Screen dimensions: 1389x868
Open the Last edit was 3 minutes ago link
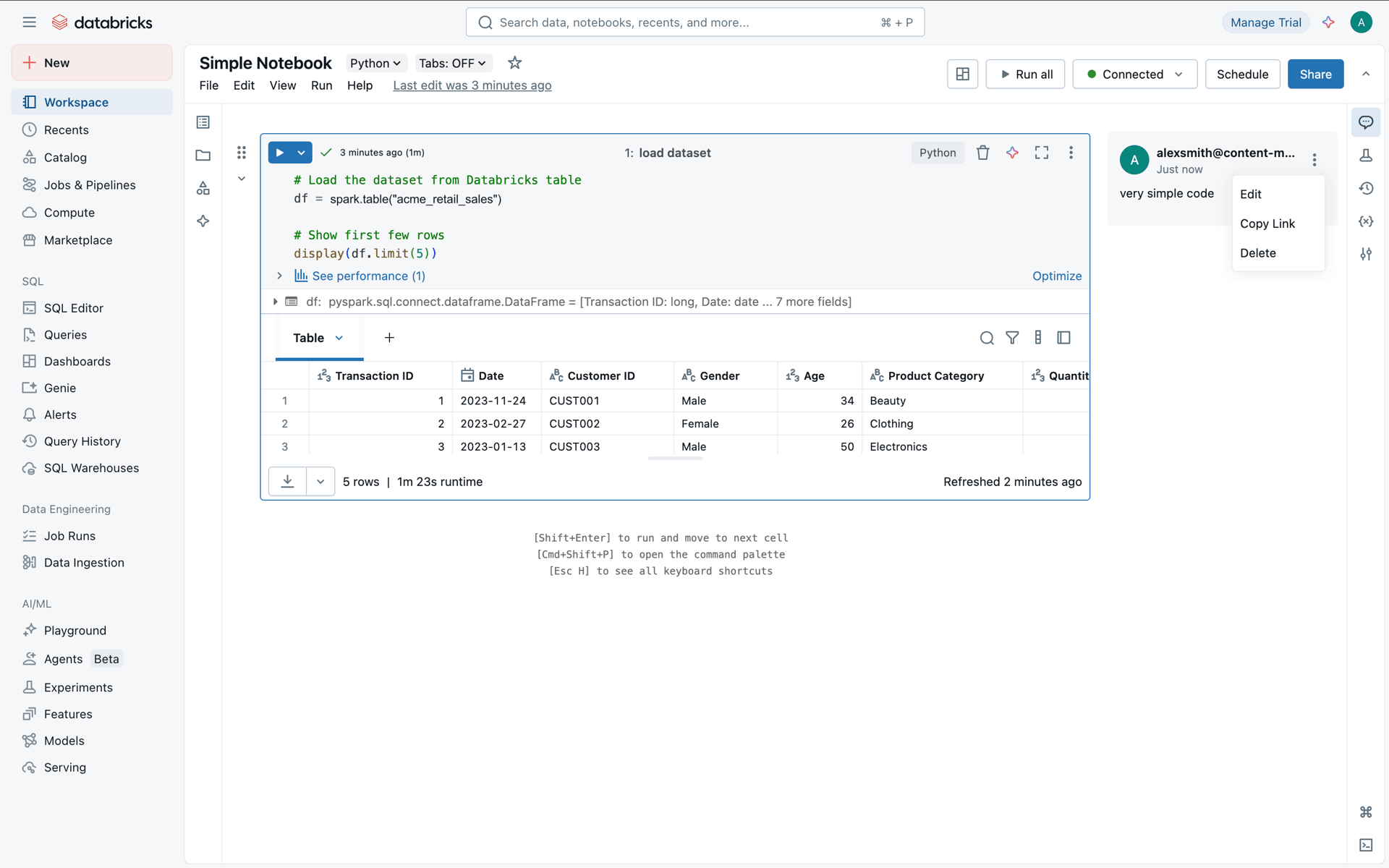pos(472,85)
